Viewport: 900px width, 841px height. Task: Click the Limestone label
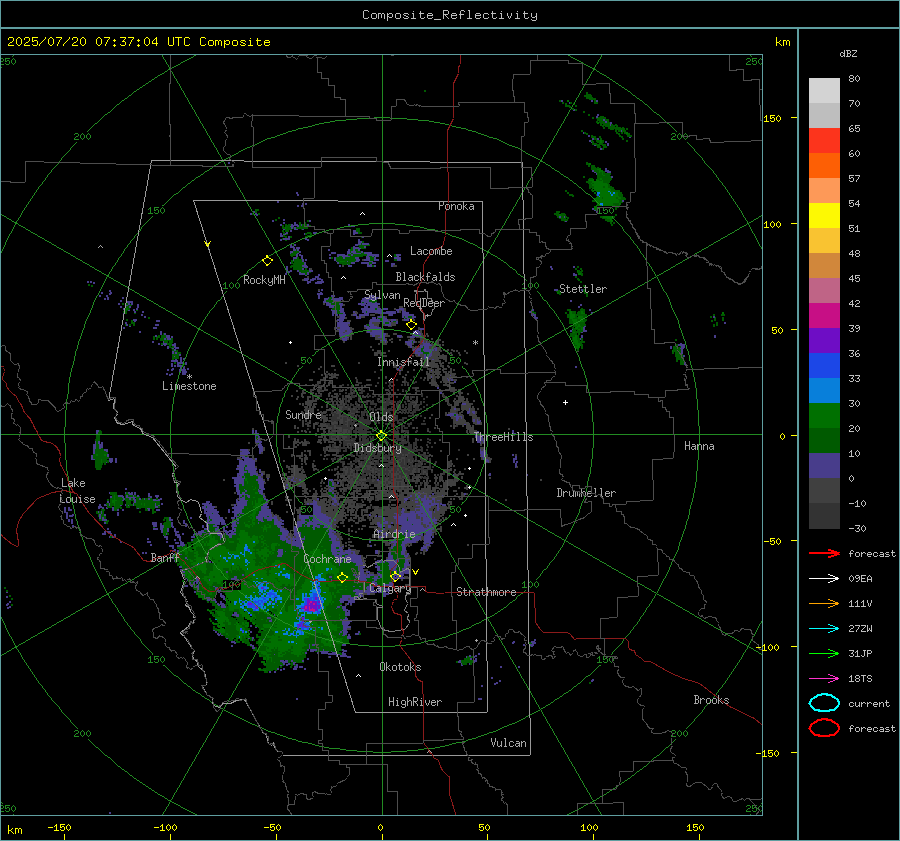pos(189,386)
